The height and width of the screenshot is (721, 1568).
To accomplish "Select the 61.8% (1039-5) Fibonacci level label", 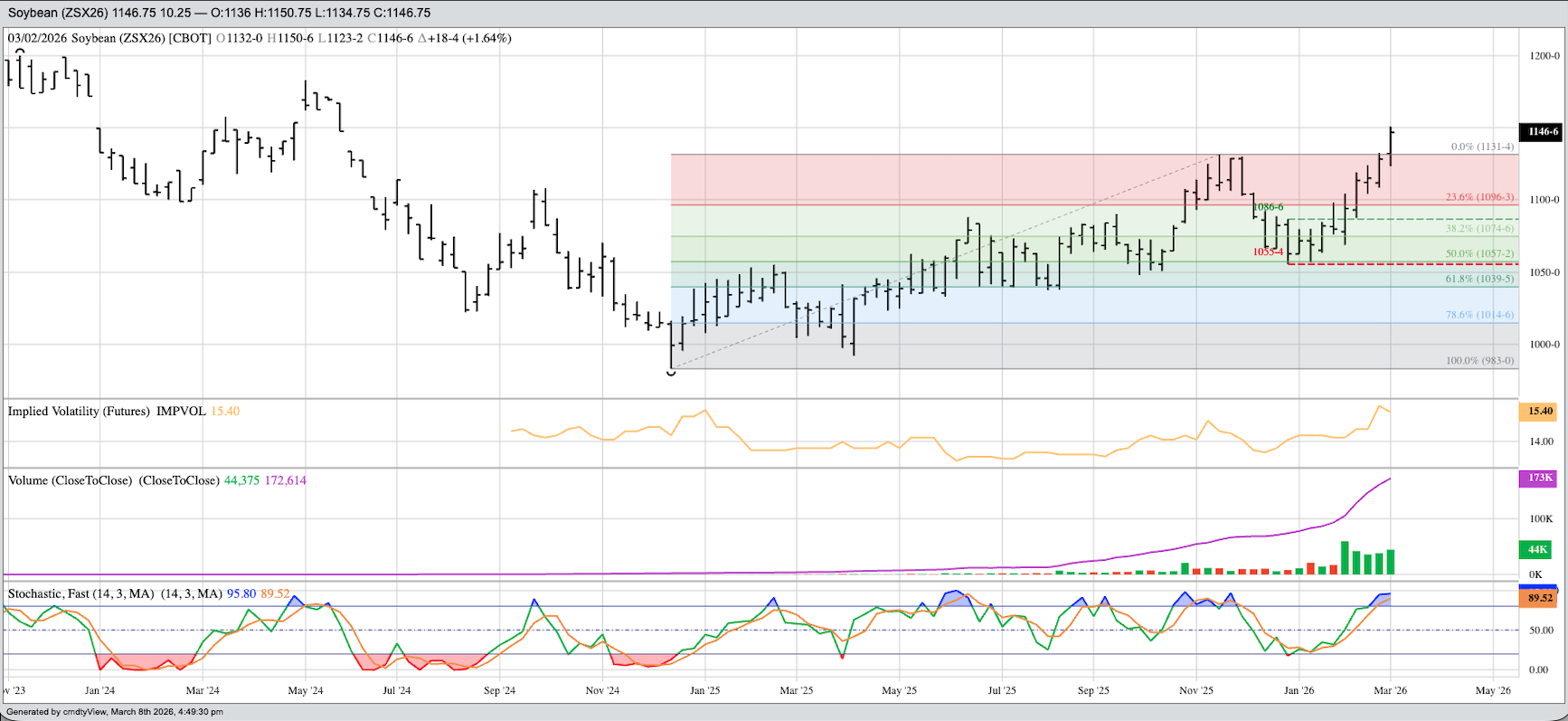I will [1479, 279].
